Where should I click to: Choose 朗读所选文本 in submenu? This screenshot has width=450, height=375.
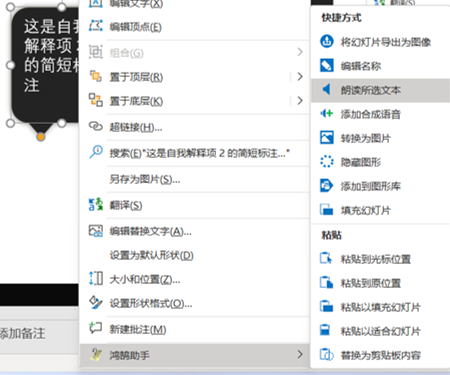[380, 90]
